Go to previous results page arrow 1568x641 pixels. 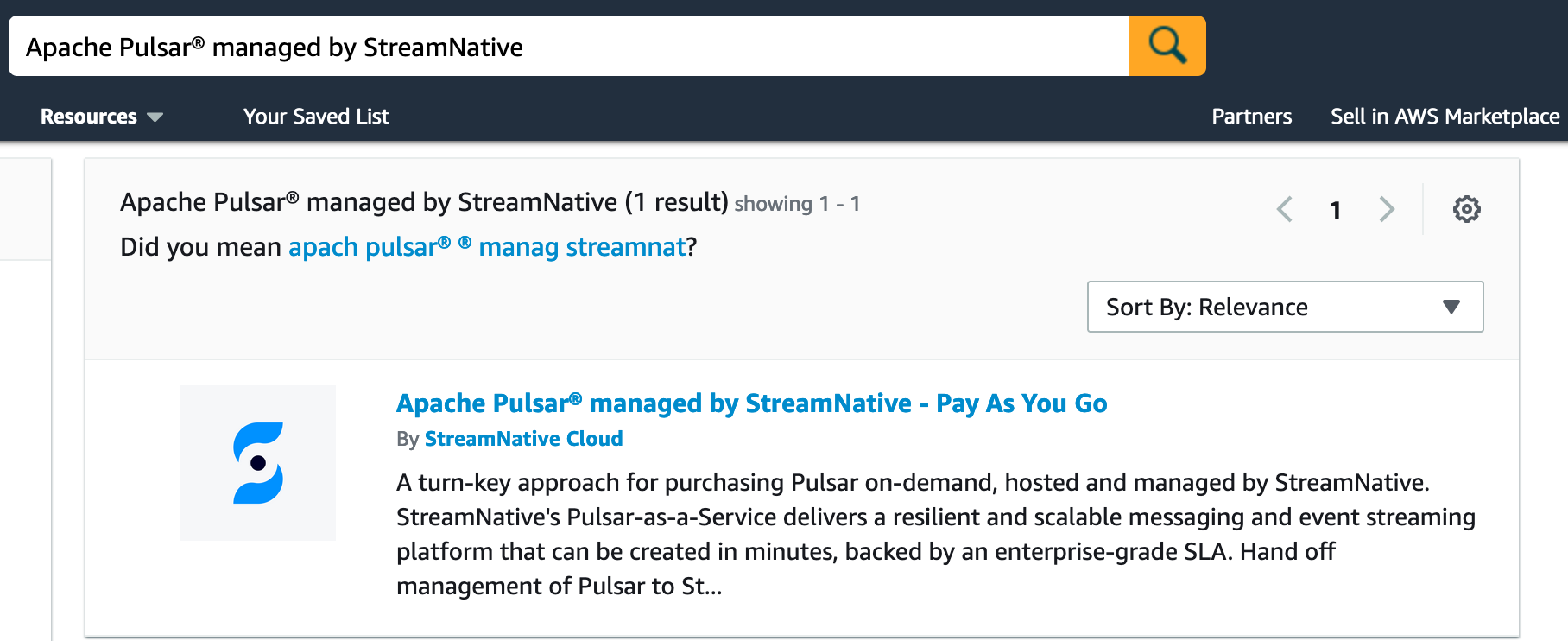point(1285,209)
